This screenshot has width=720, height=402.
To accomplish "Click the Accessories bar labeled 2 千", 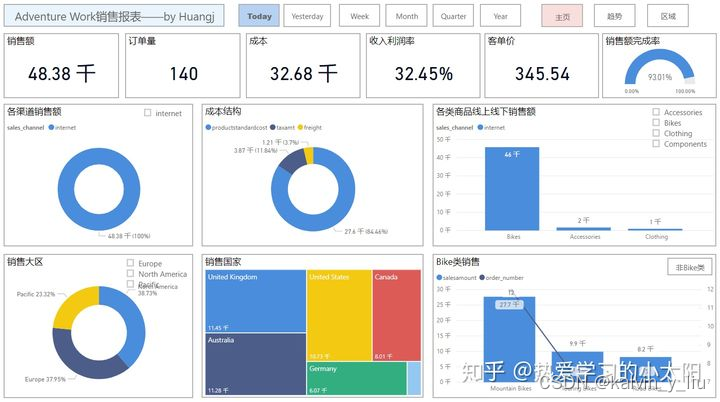I will pyautogui.click(x=584, y=228).
